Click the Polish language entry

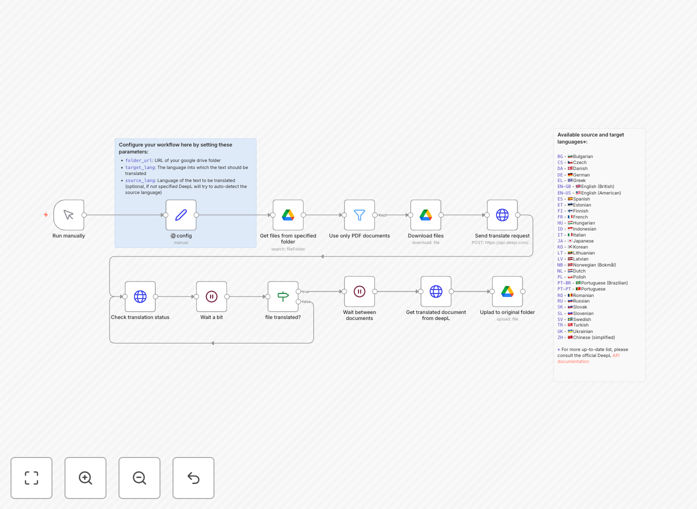[x=572, y=277]
